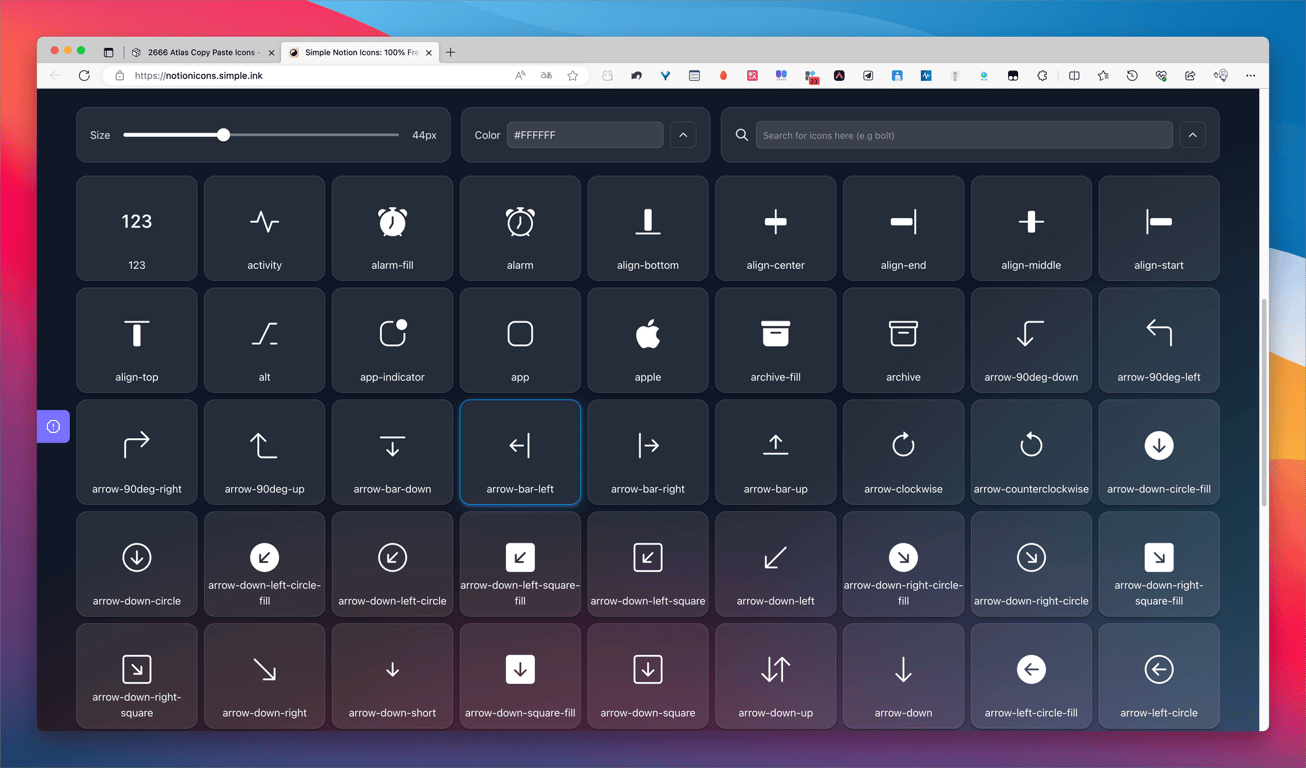The width and height of the screenshot is (1306, 768).
Task: Click the purple info button on the left edge
Action: pos(53,425)
